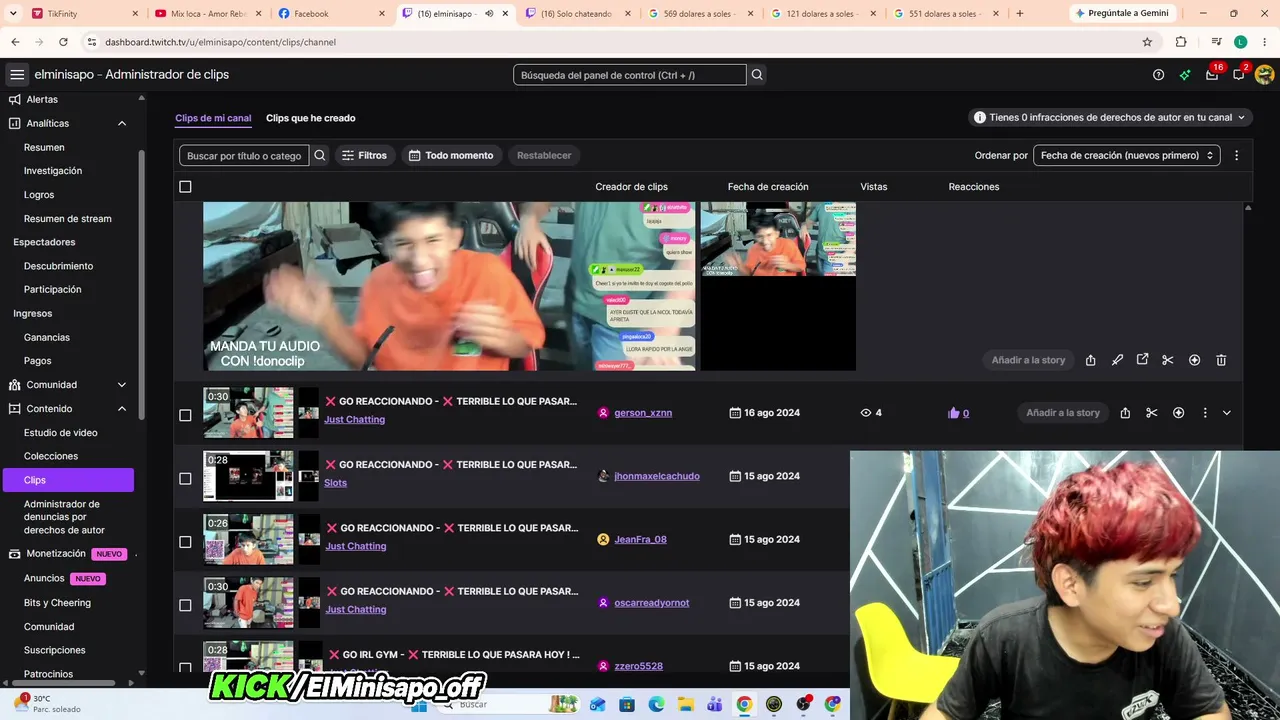The image size is (1280, 720).
Task: Click Añadir a la story for gerson_xznn clip
Action: 1063,413
